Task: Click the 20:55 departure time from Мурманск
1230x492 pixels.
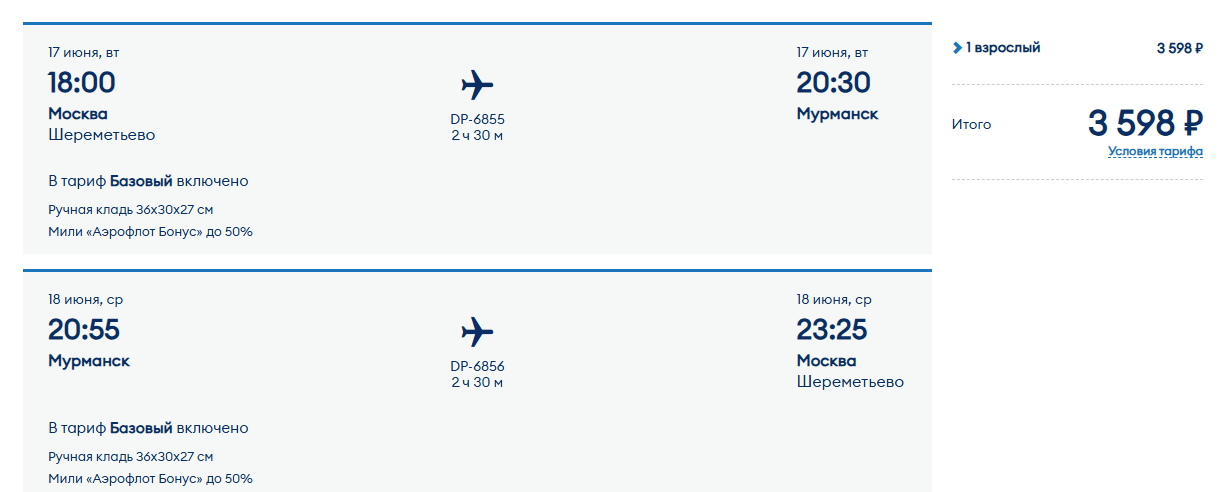Action: 84,329
